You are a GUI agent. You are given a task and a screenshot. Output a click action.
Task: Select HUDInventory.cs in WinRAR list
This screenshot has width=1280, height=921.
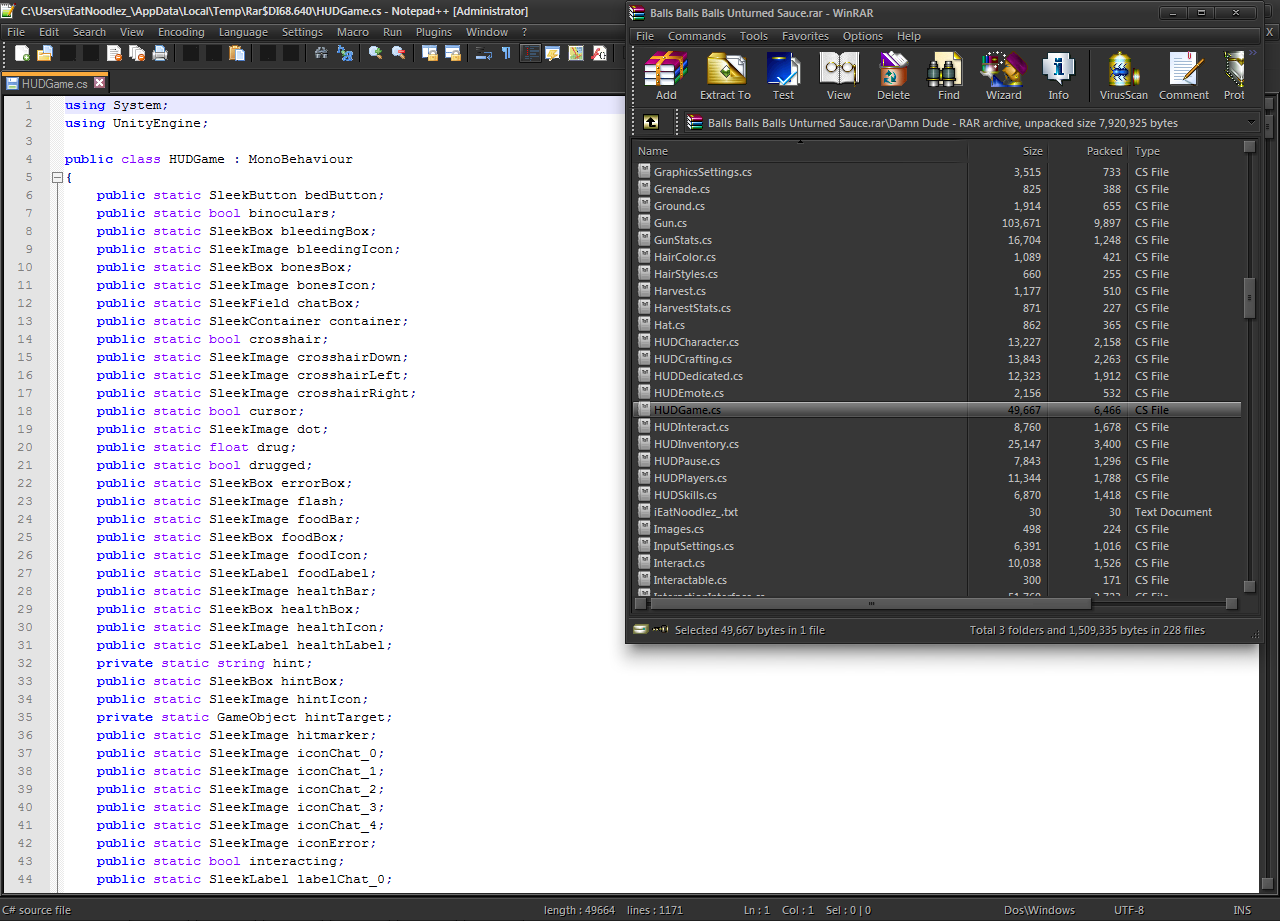[x=937, y=444]
